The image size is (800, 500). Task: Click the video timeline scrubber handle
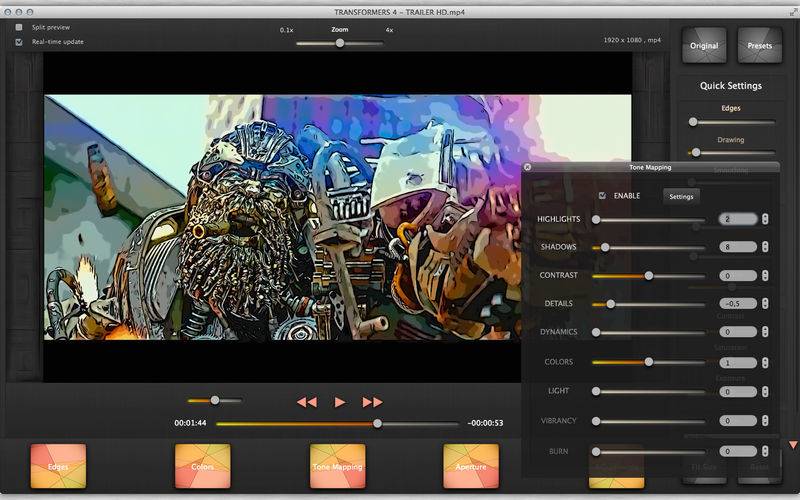[377, 423]
